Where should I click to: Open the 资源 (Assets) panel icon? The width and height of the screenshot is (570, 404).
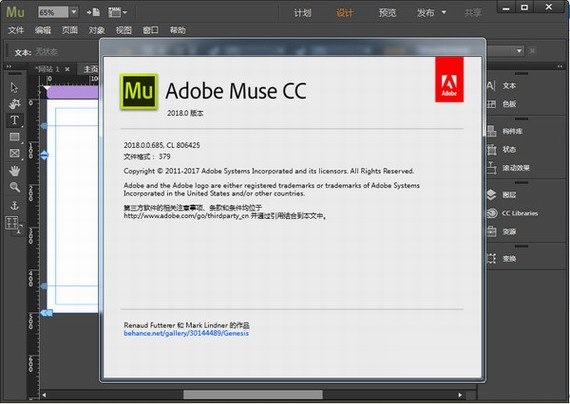coord(491,231)
